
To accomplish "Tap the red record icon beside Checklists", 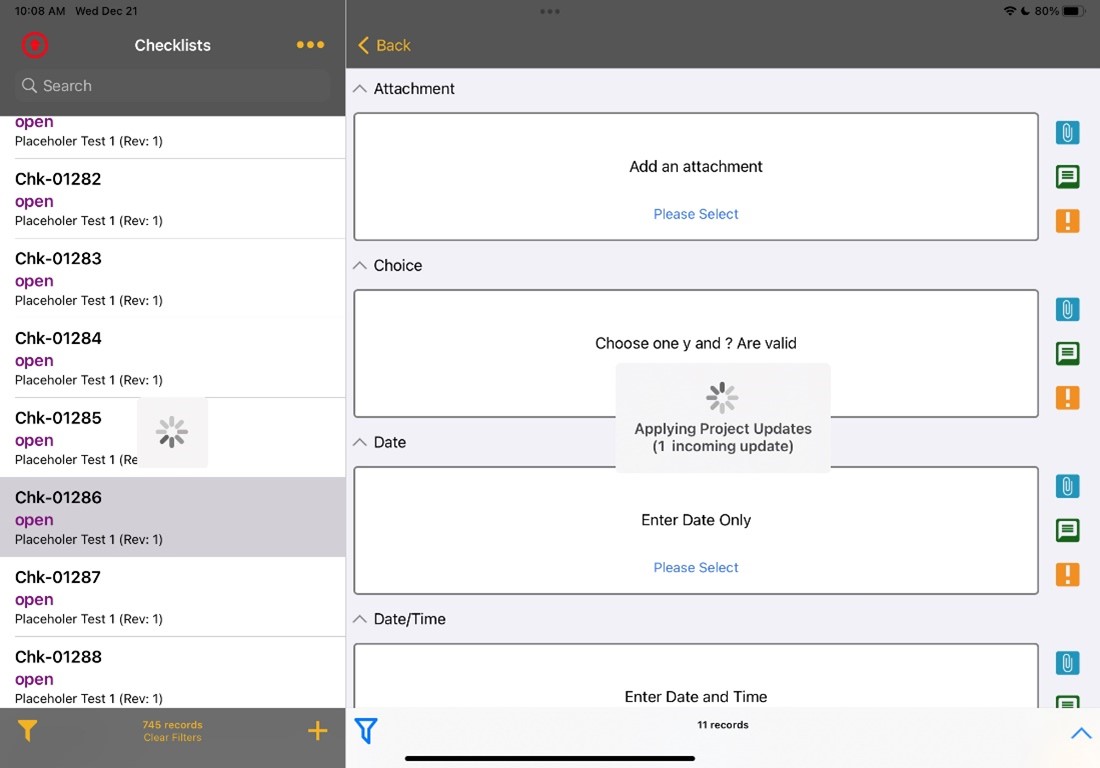I will [x=34, y=45].
